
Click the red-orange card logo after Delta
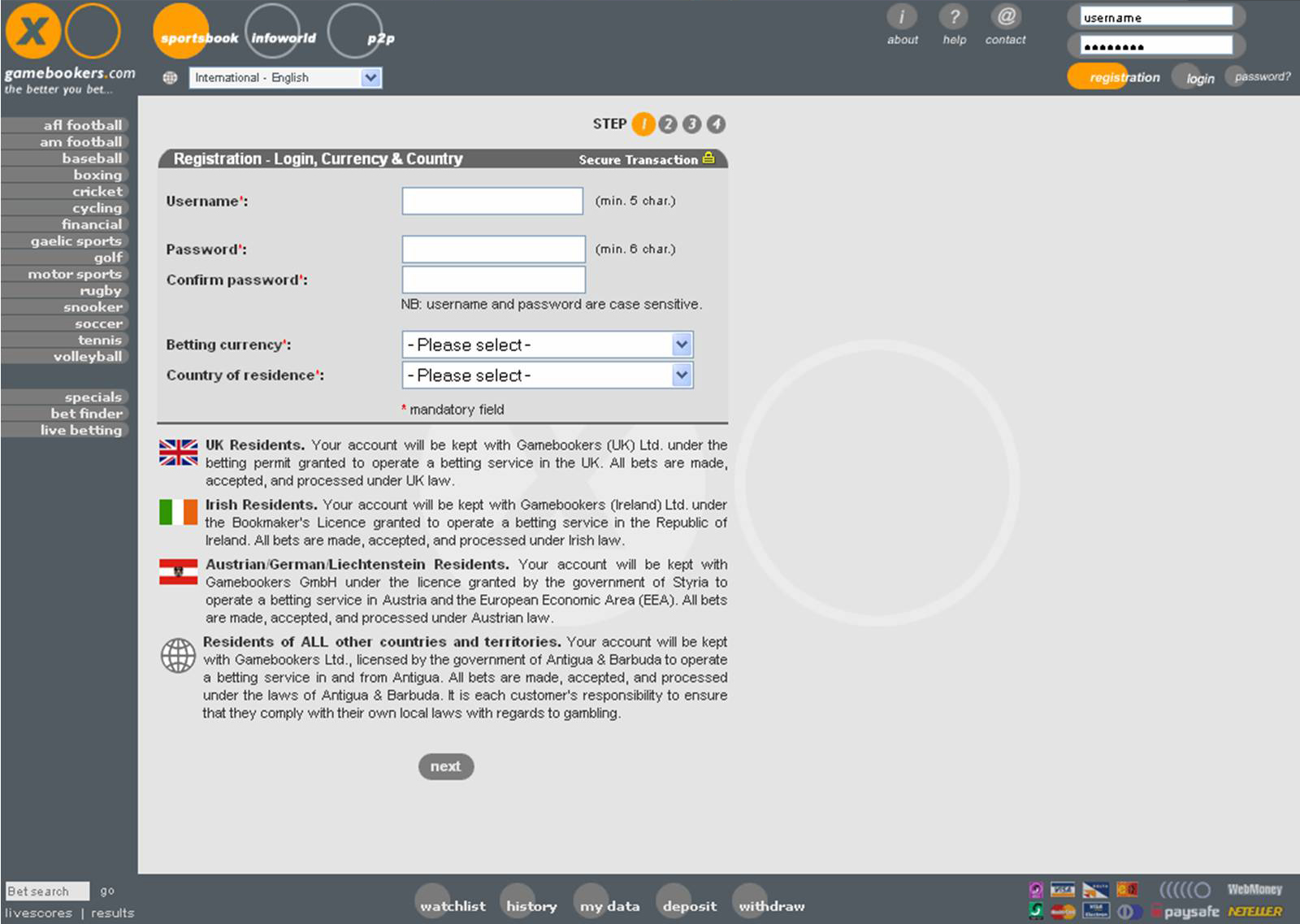(1127, 890)
